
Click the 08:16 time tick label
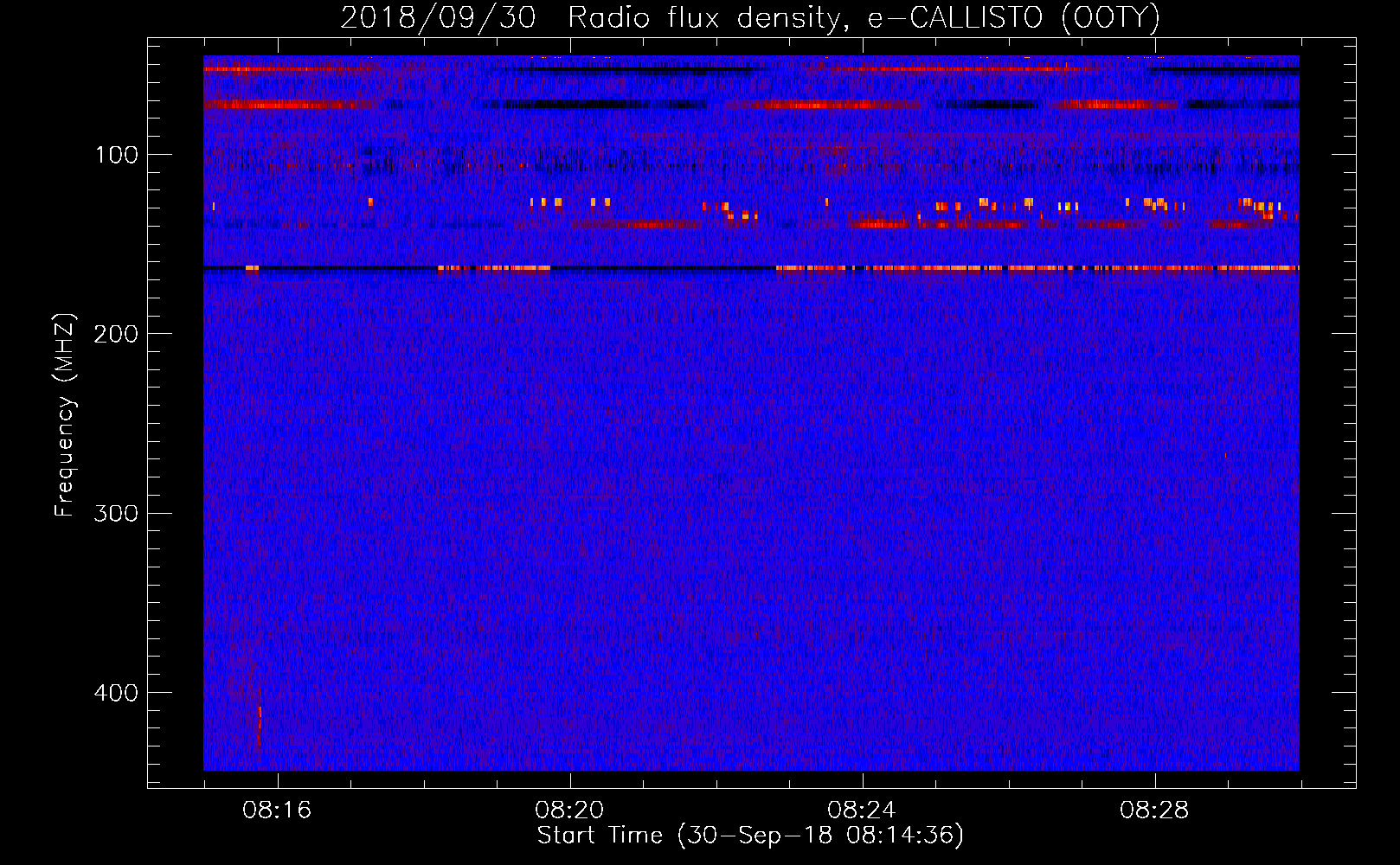point(277,811)
